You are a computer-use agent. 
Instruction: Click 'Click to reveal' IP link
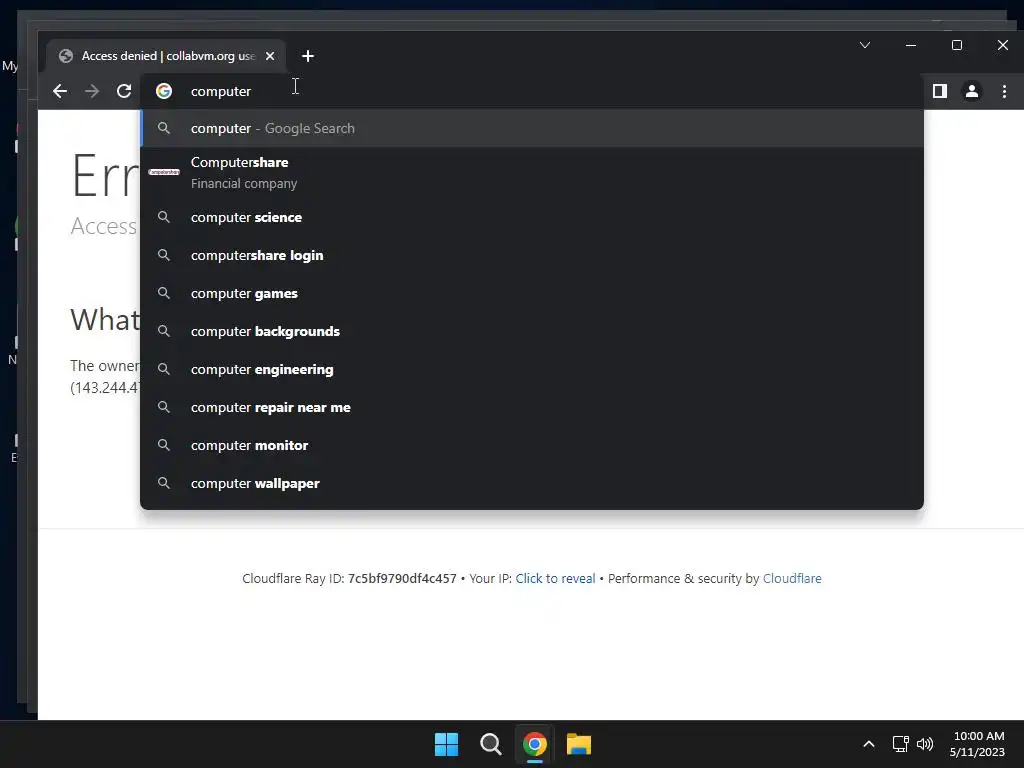(x=555, y=579)
